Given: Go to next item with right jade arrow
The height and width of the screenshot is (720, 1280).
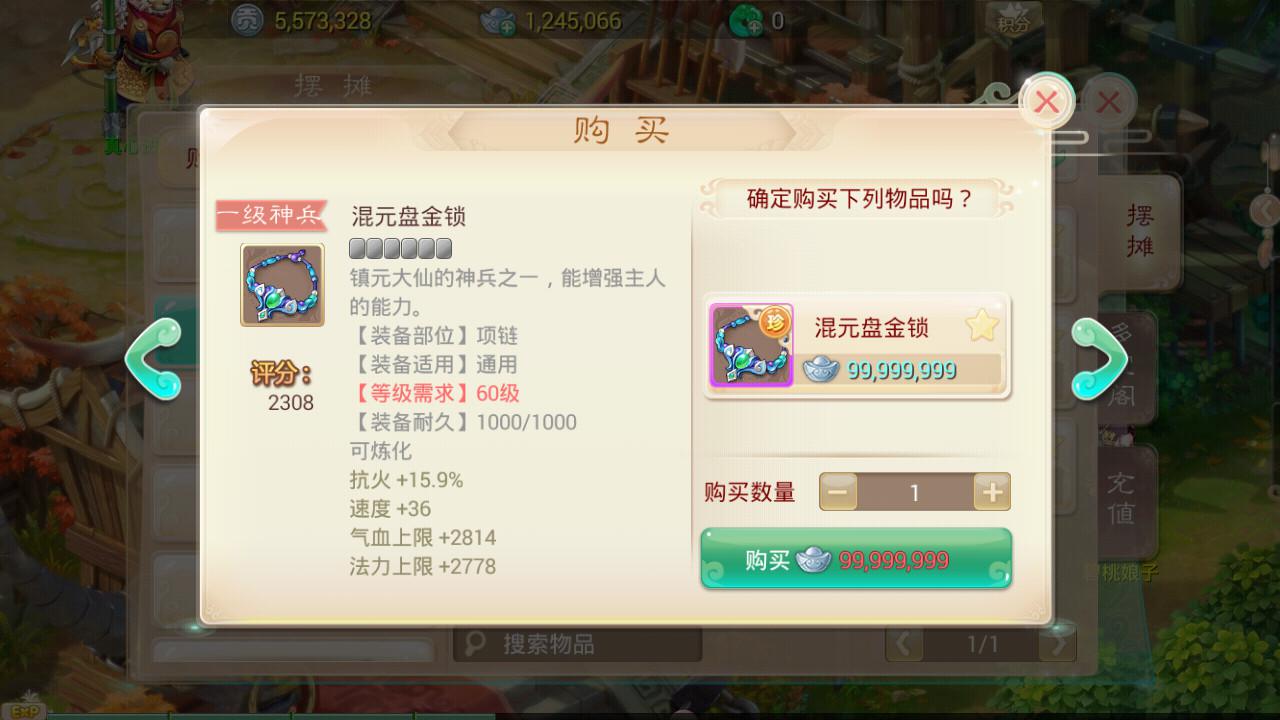Looking at the screenshot, I should coord(1100,358).
